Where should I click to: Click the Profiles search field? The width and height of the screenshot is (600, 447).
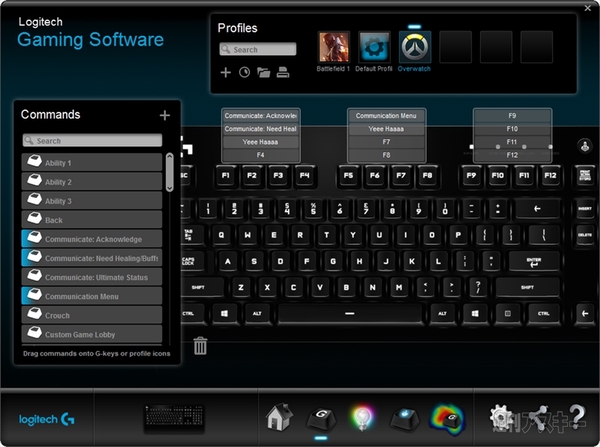[258, 49]
